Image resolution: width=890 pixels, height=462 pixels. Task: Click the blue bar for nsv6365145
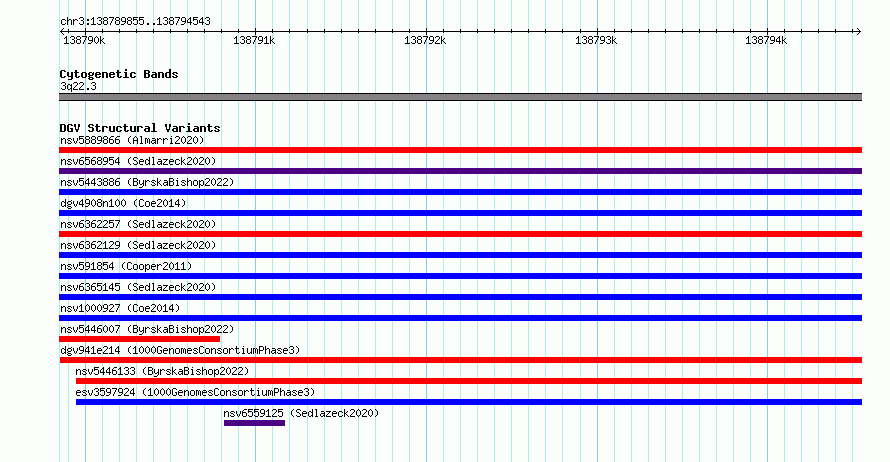pyautogui.click(x=460, y=297)
